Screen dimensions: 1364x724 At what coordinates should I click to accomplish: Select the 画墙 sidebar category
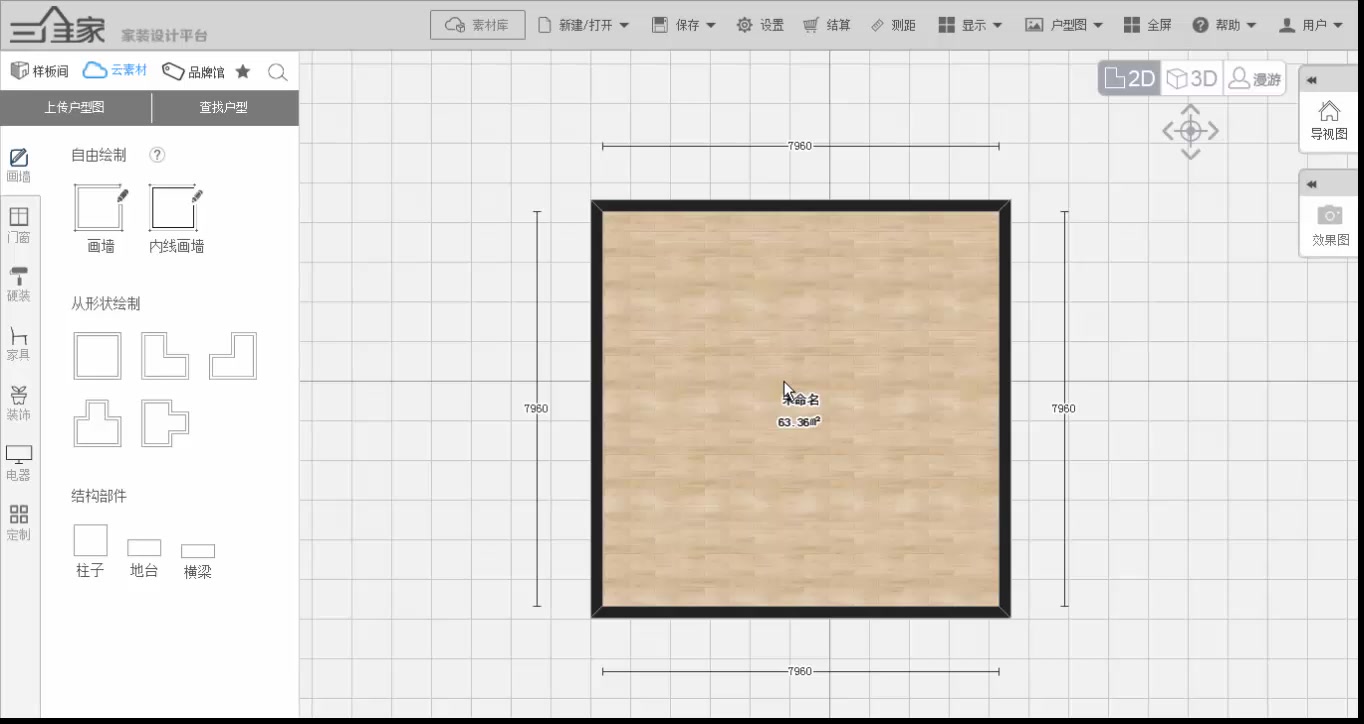[x=19, y=165]
